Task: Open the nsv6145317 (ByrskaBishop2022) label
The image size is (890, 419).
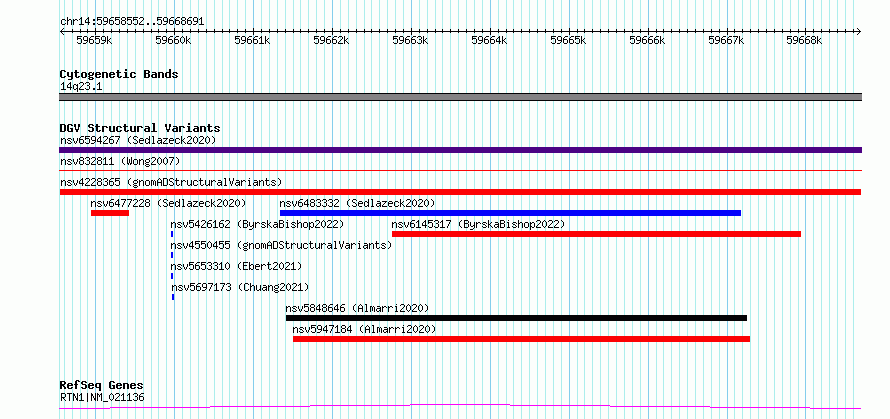Action: [478, 224]
